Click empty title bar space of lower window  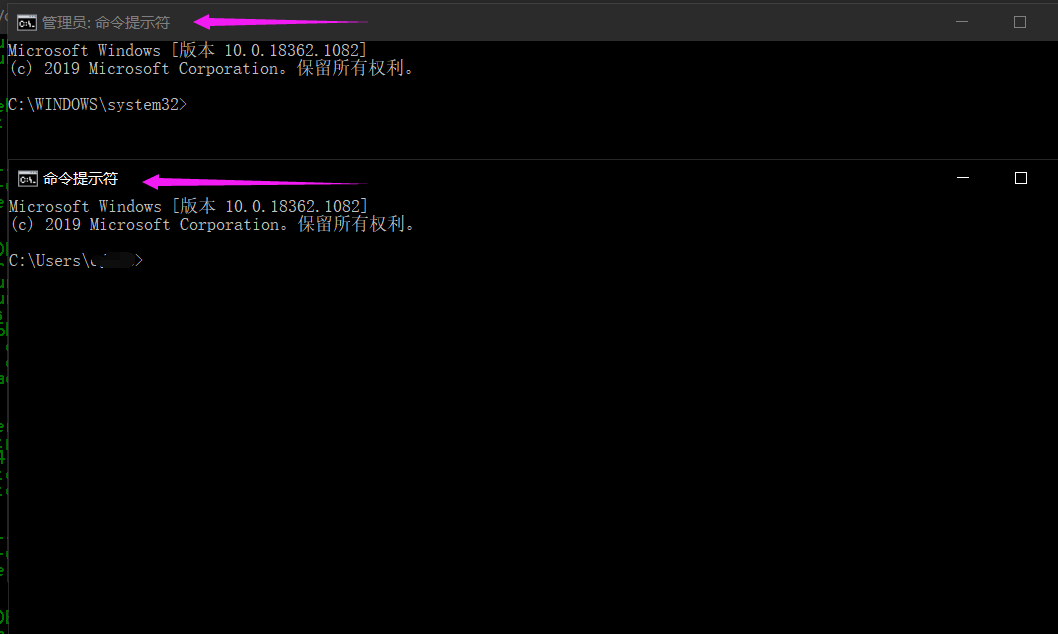point(650,178)
